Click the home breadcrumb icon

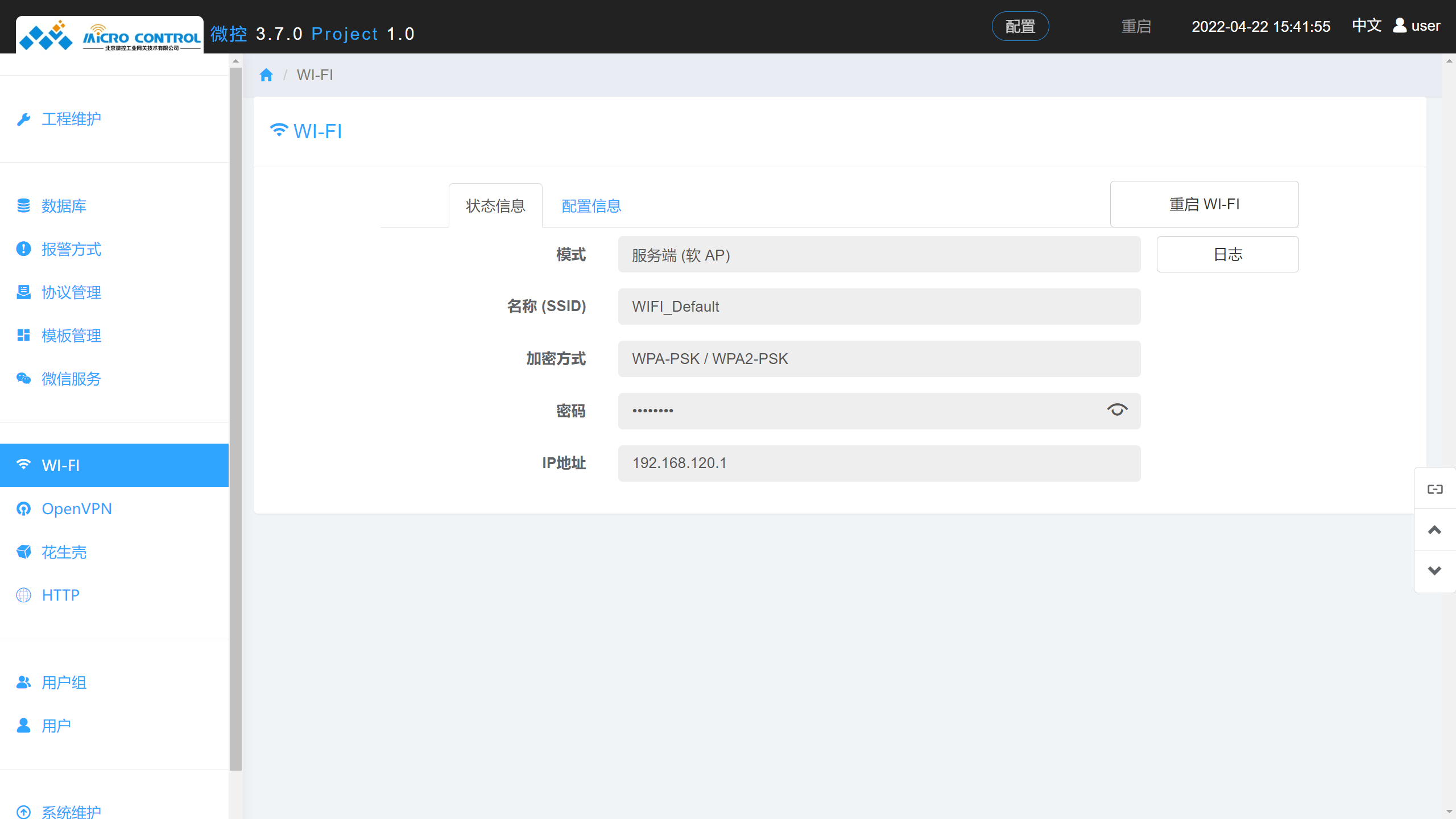(266, 75)
